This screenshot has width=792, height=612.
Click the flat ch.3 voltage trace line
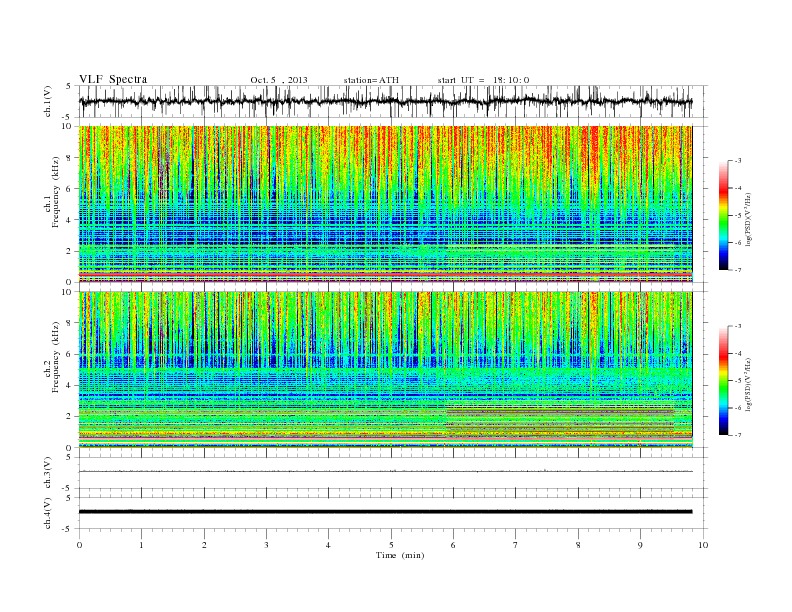(x=385, y=472)
